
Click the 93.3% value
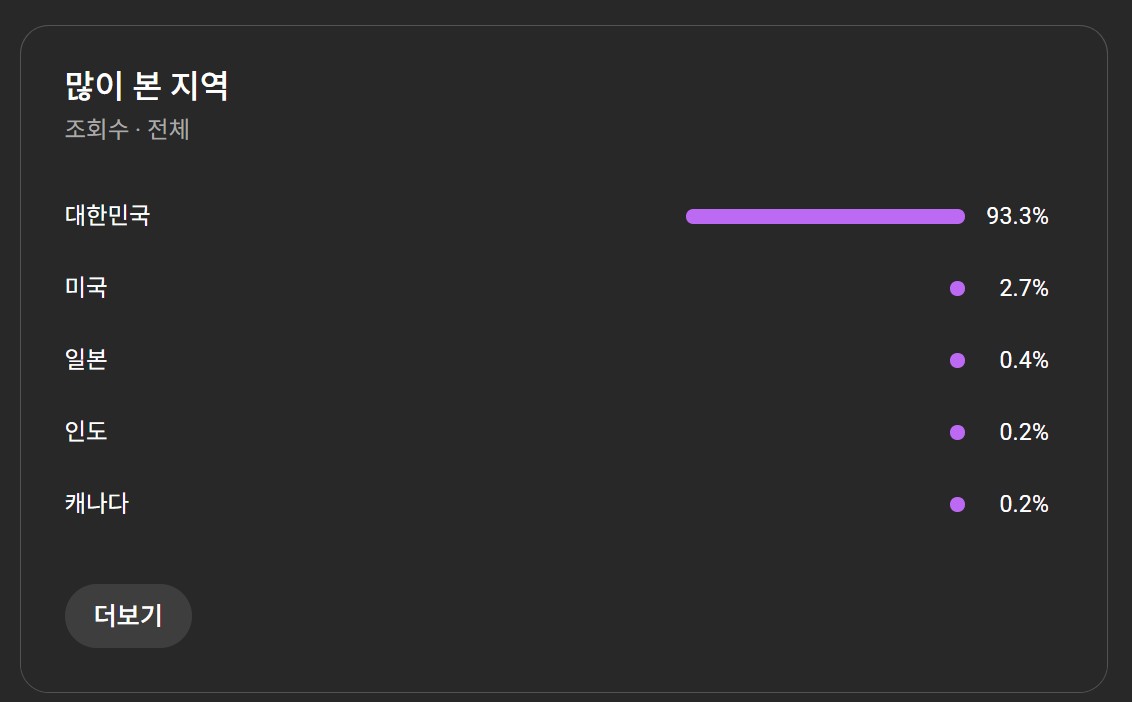pyautogui.click(x=1017, y=216)
